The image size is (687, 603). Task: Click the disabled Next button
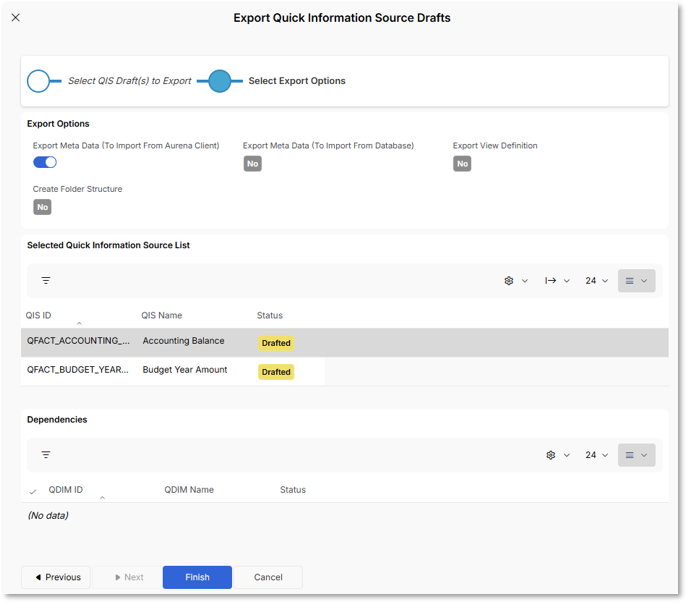127,578
